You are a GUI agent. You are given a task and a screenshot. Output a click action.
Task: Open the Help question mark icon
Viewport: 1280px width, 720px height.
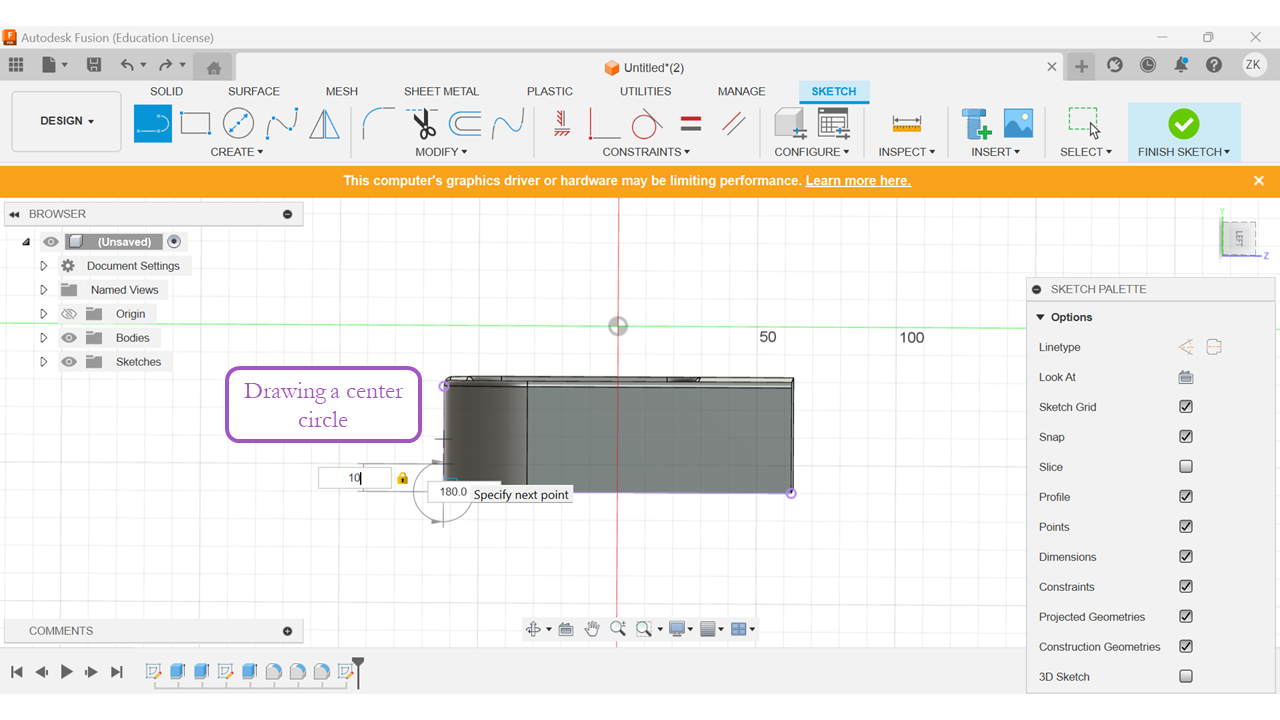[x=1214, y=65]
